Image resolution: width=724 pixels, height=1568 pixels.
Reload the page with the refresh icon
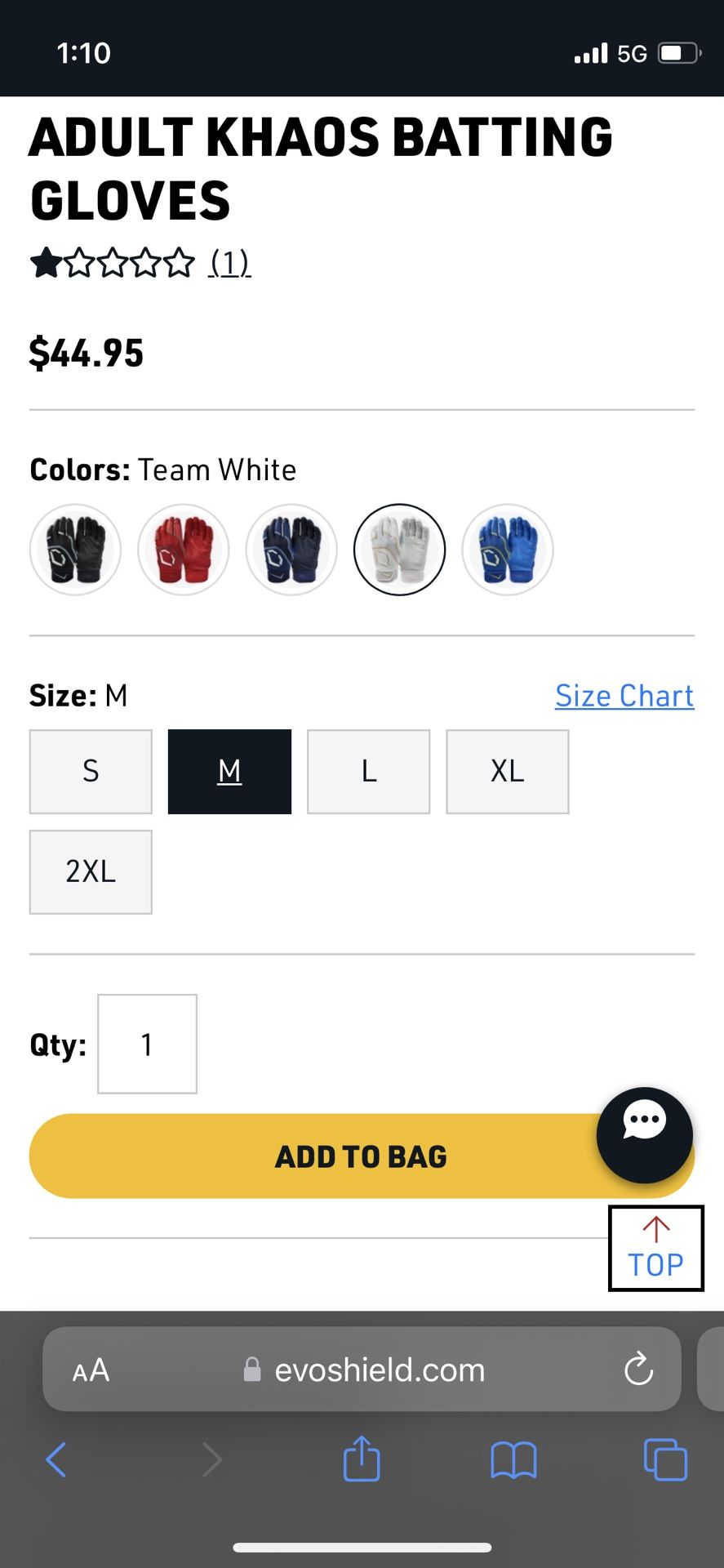point(638,1370)
